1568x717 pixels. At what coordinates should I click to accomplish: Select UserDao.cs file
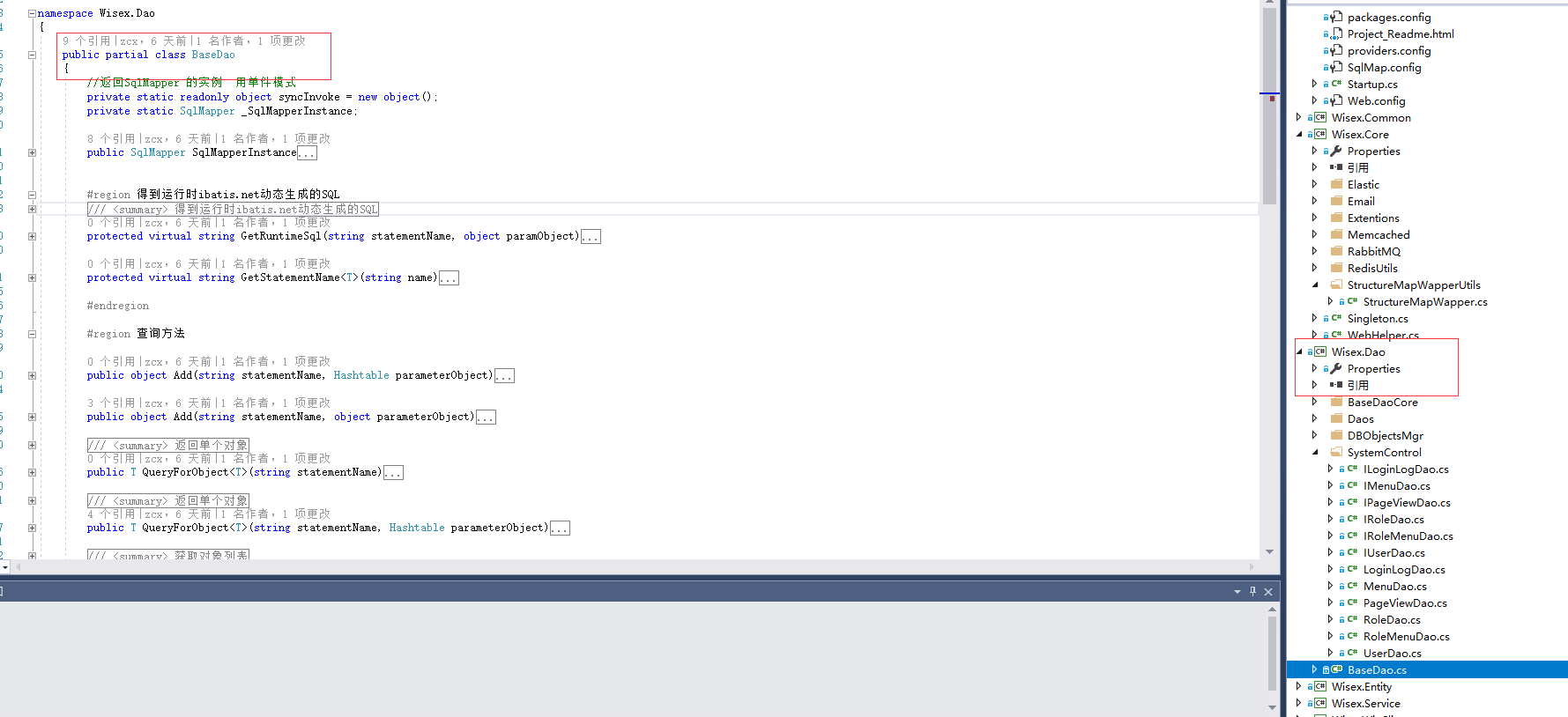tap(1392, 653)
